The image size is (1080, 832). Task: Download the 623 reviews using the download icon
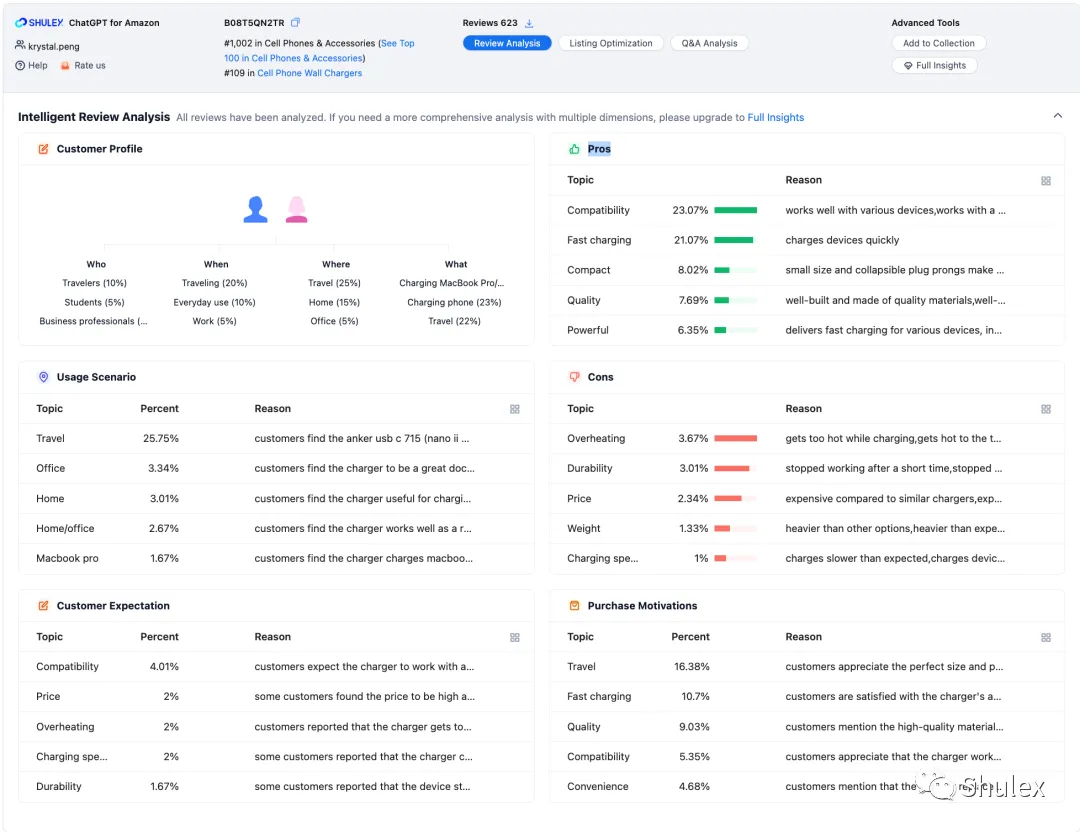tap(529, 23)
